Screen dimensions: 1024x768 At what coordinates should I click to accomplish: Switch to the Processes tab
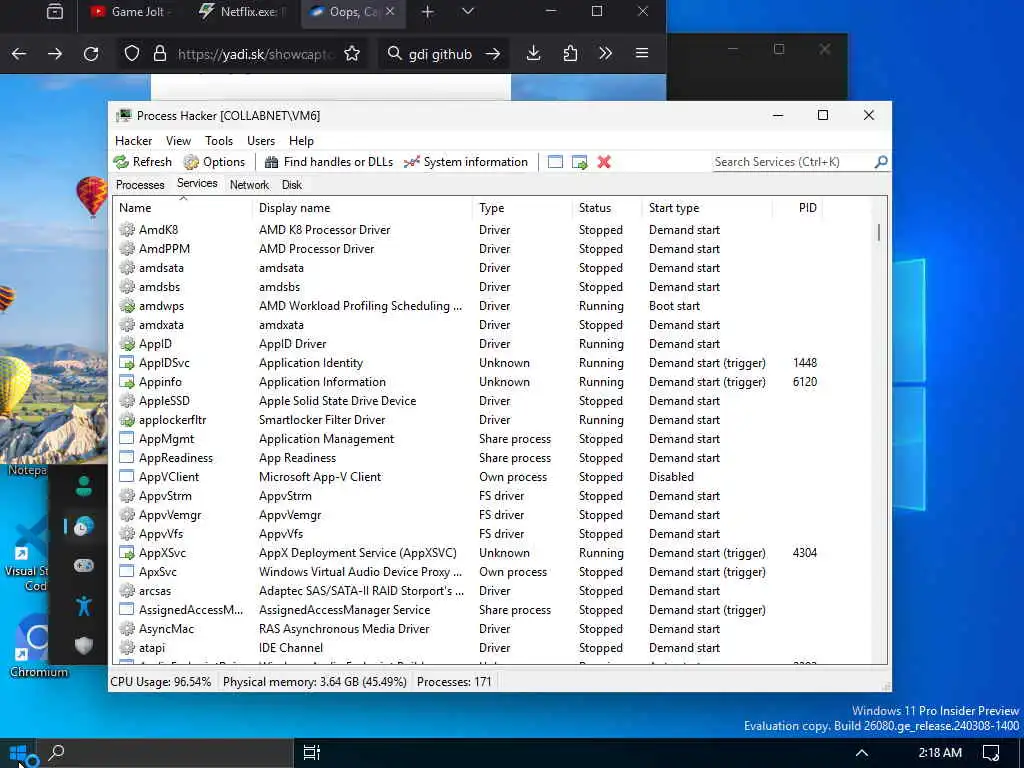[140, 185]
